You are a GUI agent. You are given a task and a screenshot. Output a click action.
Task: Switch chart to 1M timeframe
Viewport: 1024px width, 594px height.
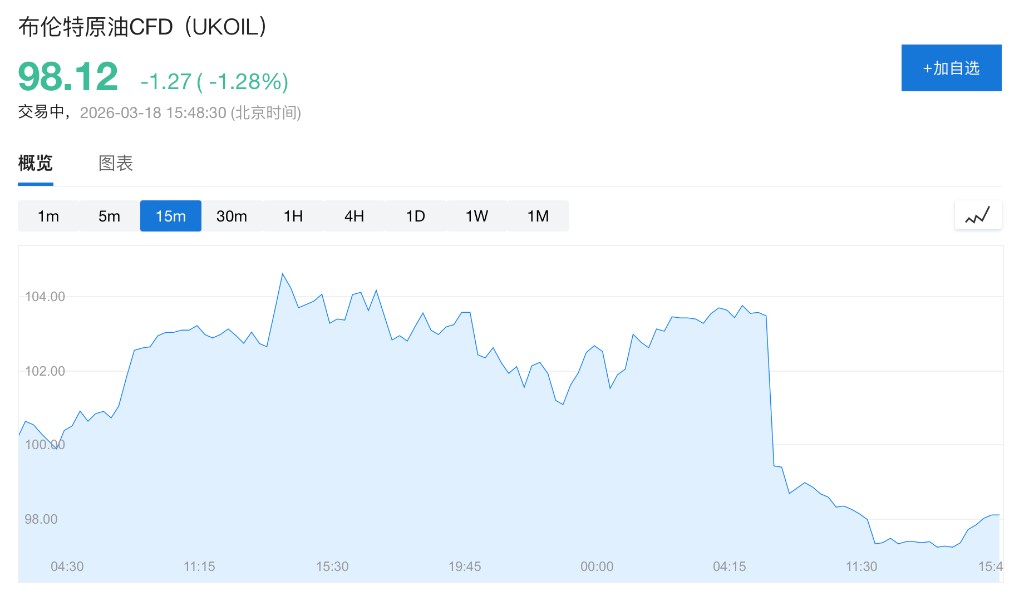538,216
